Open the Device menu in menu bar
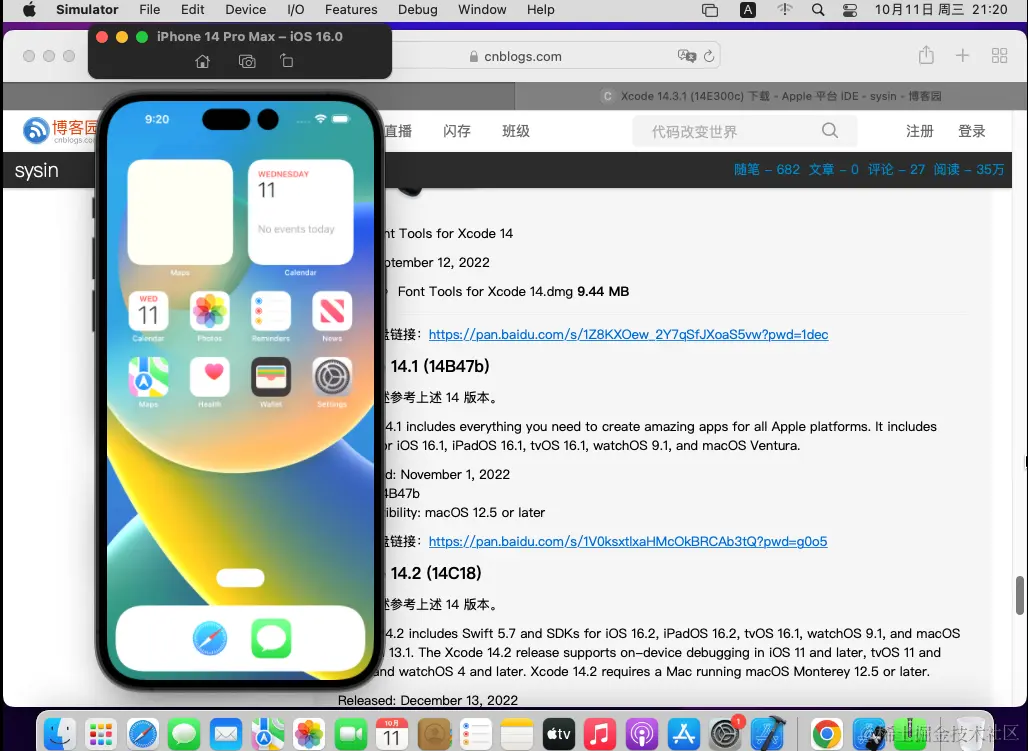Viewport: 1028px width, 751px height. click(x=245, y=10)
